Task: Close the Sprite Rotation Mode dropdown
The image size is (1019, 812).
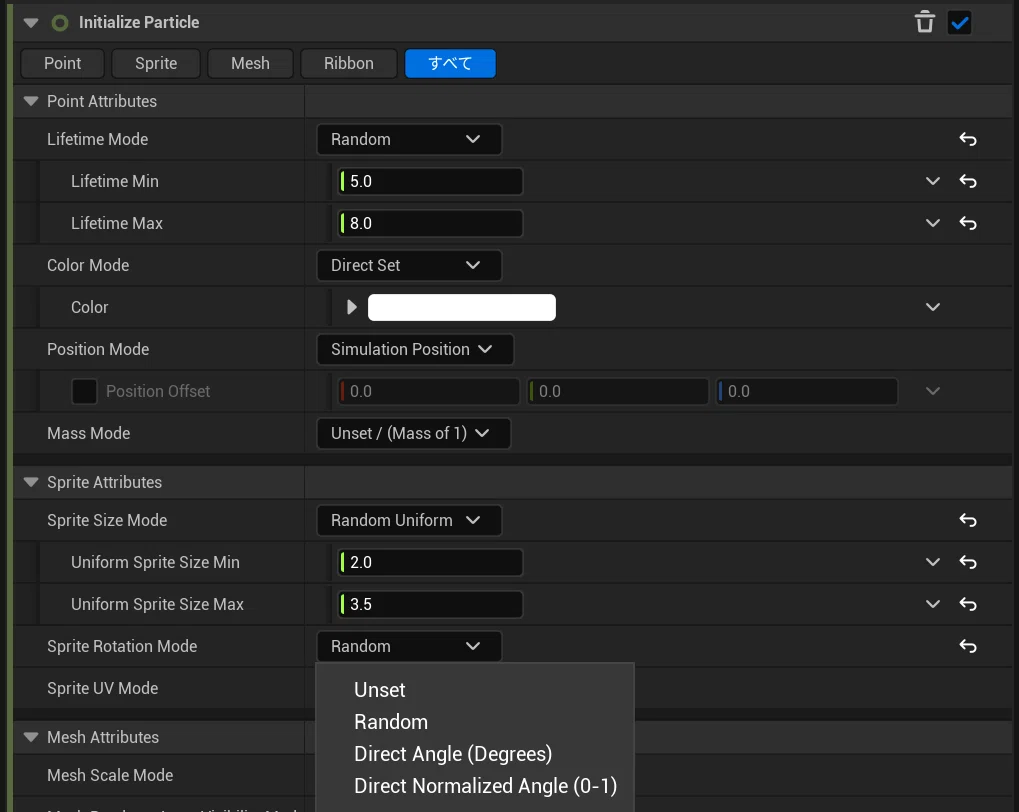Action: [x=409, y=646]
